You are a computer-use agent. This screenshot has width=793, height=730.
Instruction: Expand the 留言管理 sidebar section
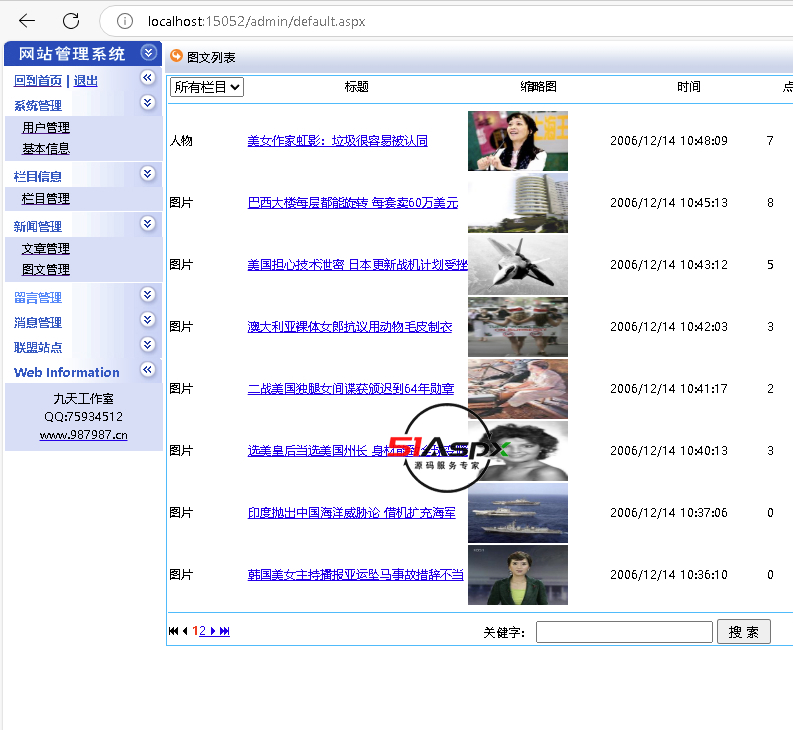(148, 295)
